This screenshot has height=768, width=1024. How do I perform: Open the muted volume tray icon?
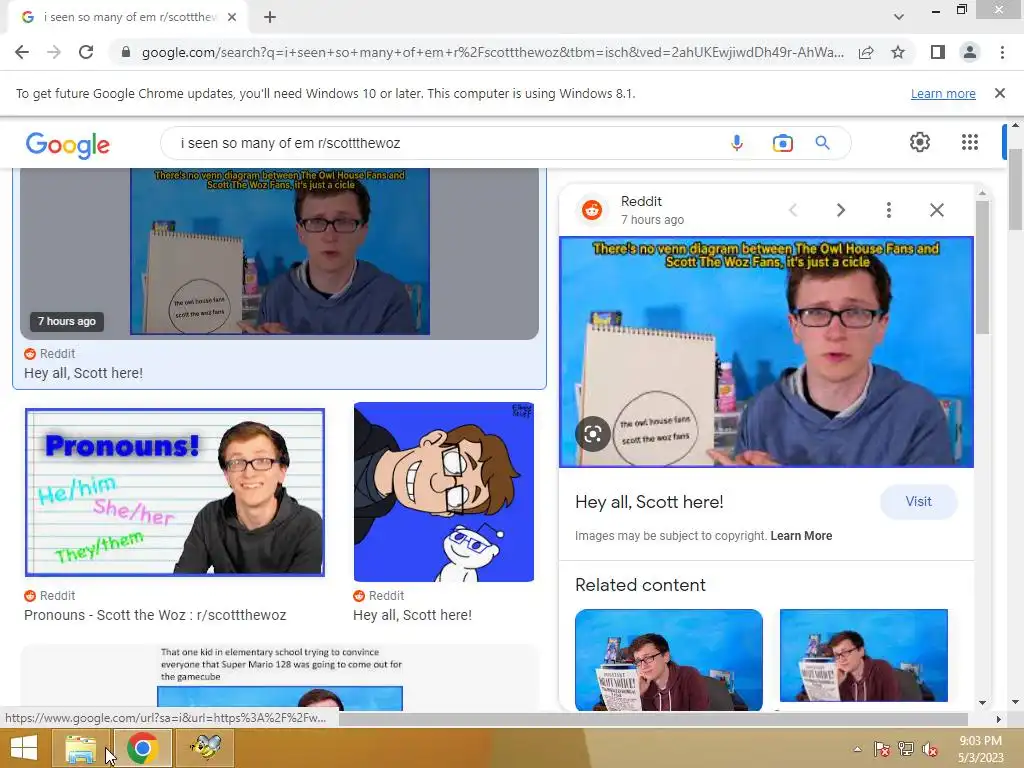tap(929, 749)
